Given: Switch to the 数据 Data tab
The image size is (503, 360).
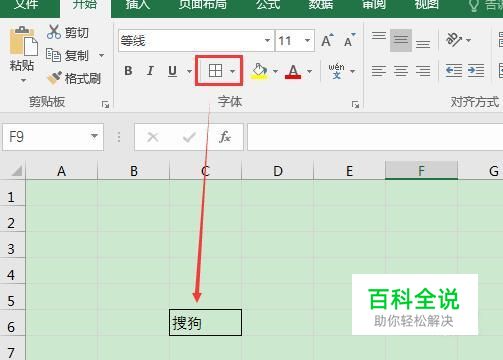Looking at the screenshot, I should [x=321, y=5].
